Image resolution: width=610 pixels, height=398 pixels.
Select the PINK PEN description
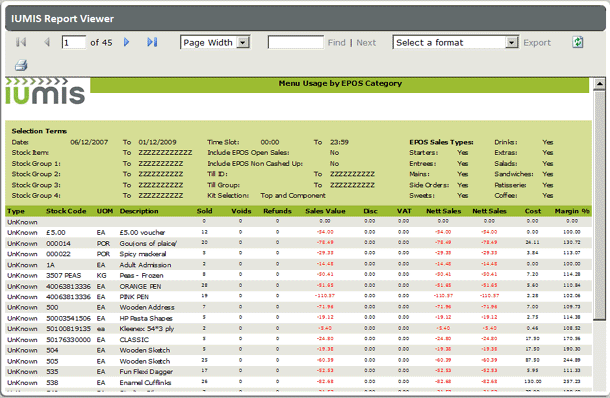tap(134, 297)
